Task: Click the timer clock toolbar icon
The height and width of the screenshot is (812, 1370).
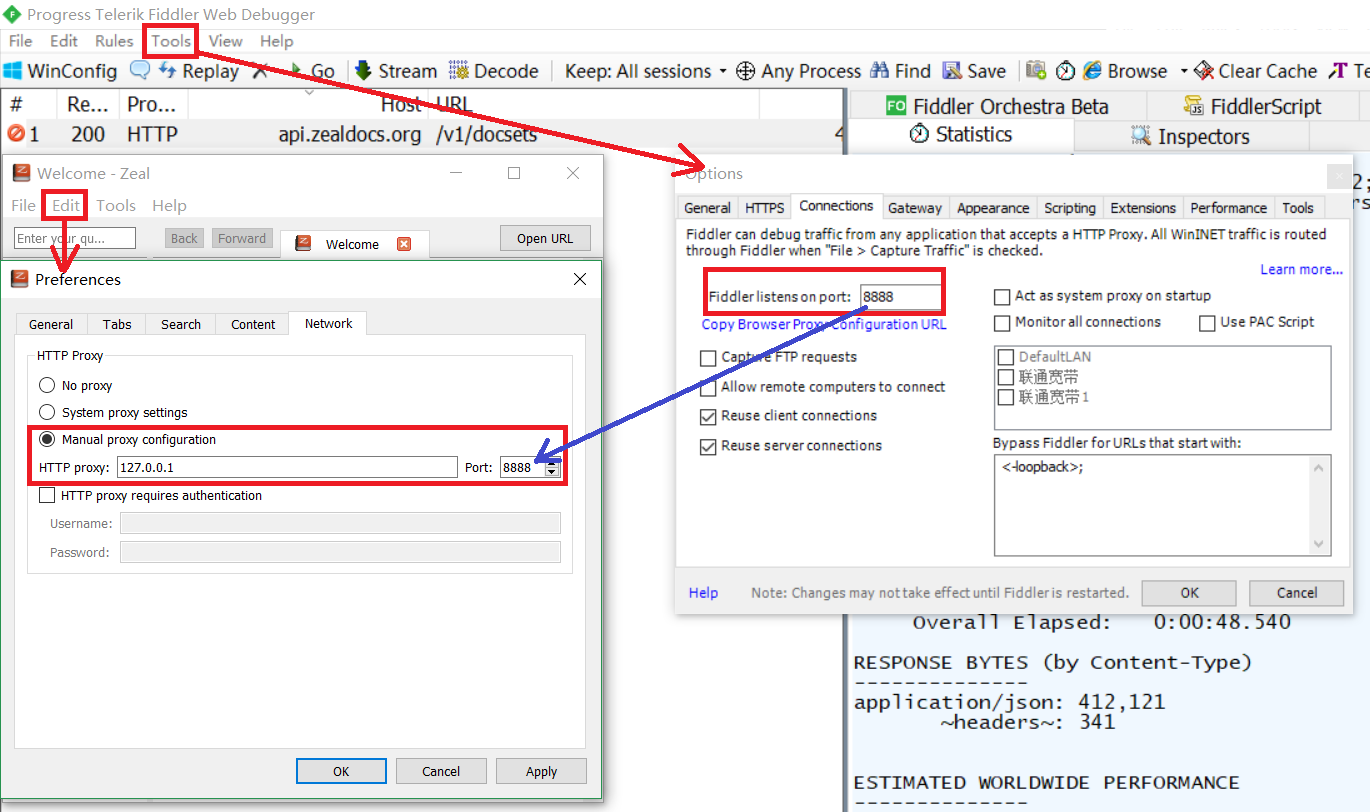Action: point(1065,71)
